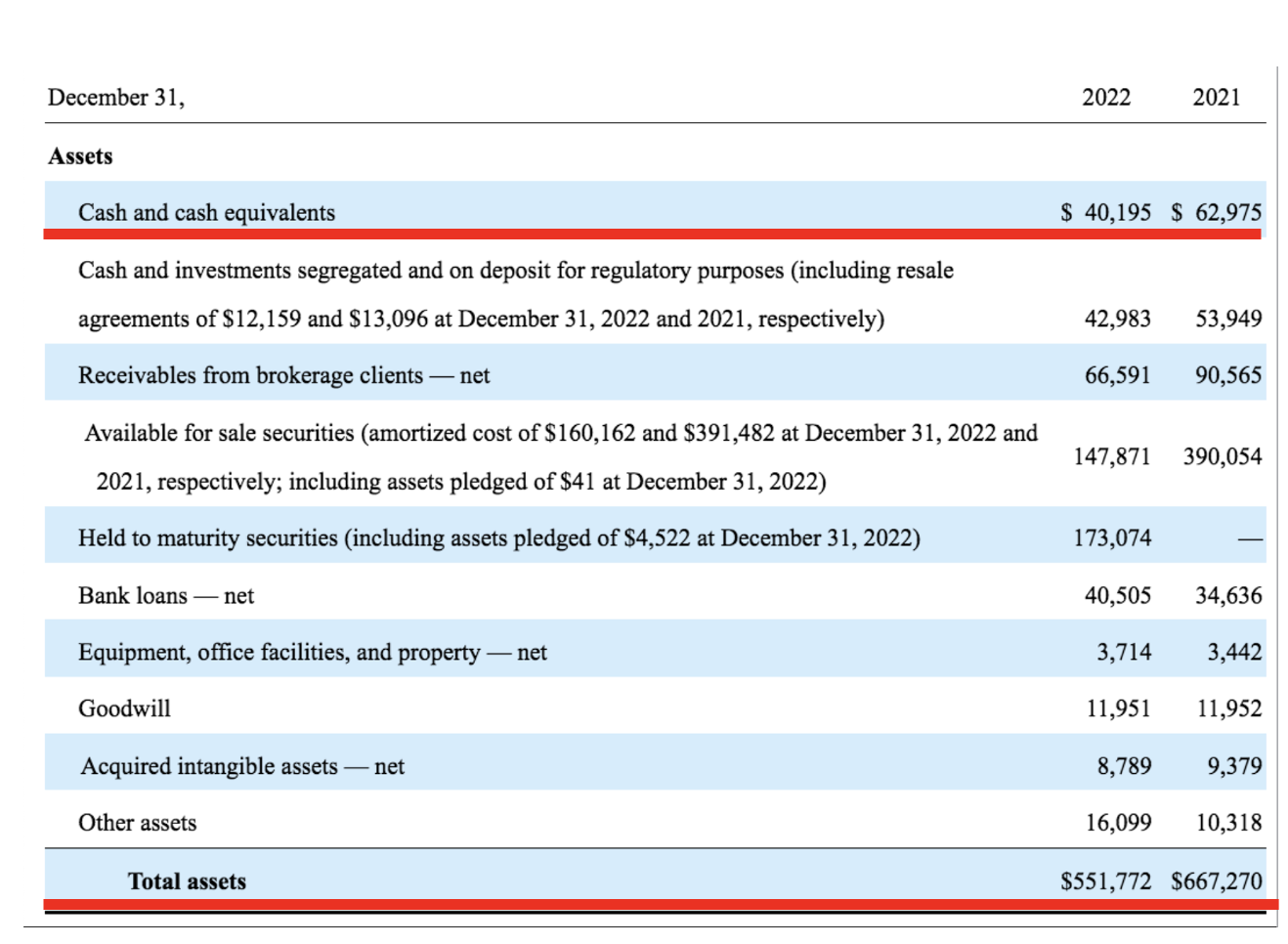Image resolution: width=1288 pixels, height=944 pixels.
Task: Click the 'Other assets' row label
Action: coord(137,823)
